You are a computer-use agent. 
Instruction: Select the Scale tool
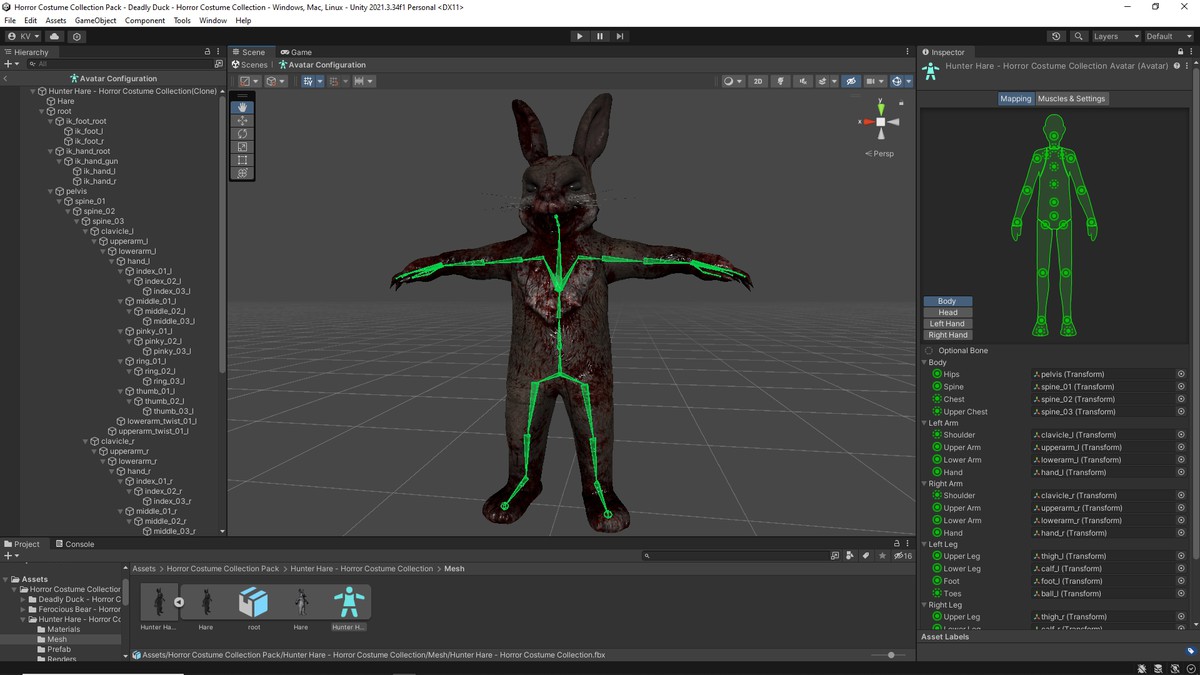pos(242,147)
